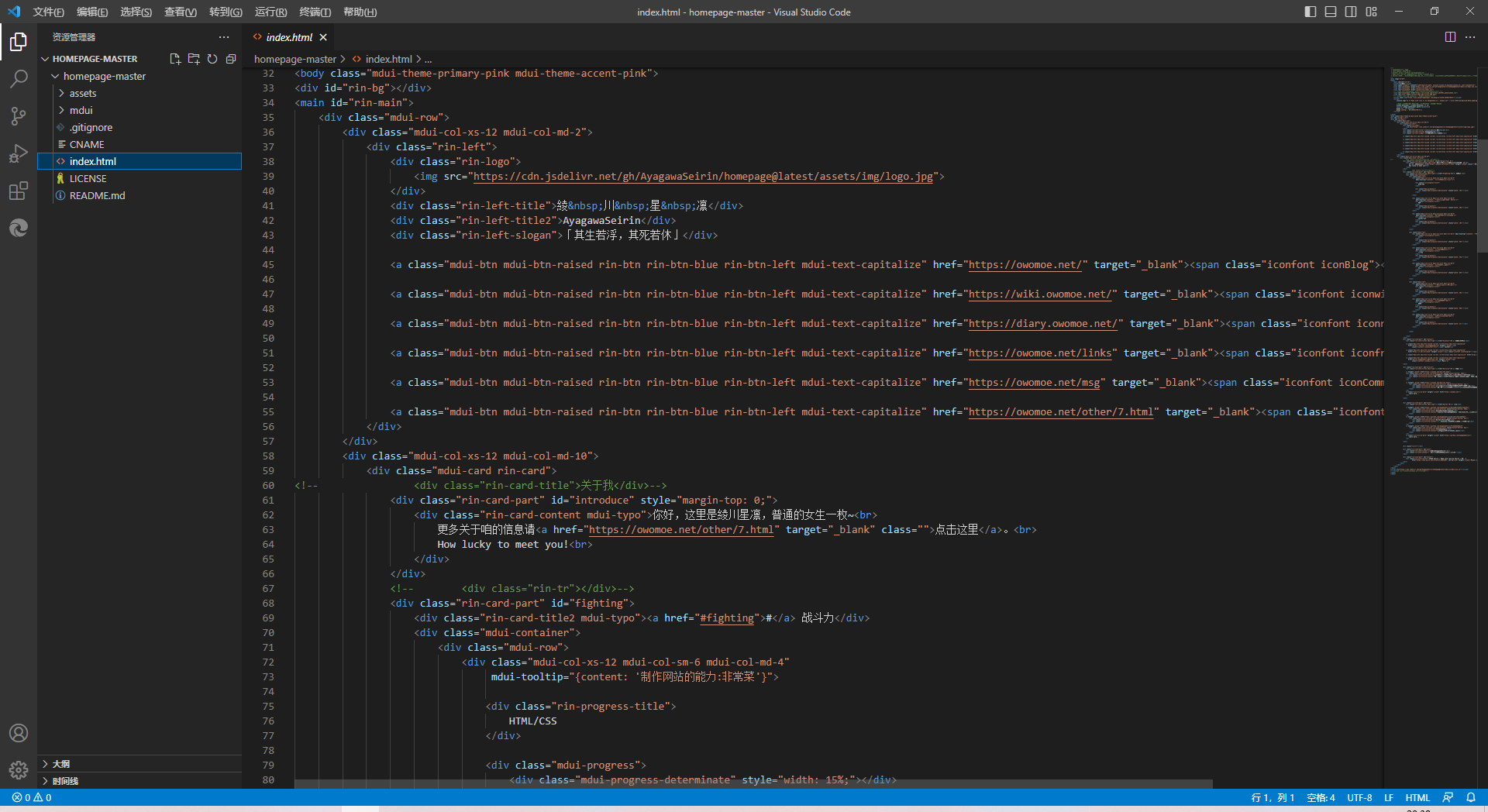The width and height of the screenshot is (1488, 812).
Task: Toggle secondary side bar visibility
Action: [1351, 12]
